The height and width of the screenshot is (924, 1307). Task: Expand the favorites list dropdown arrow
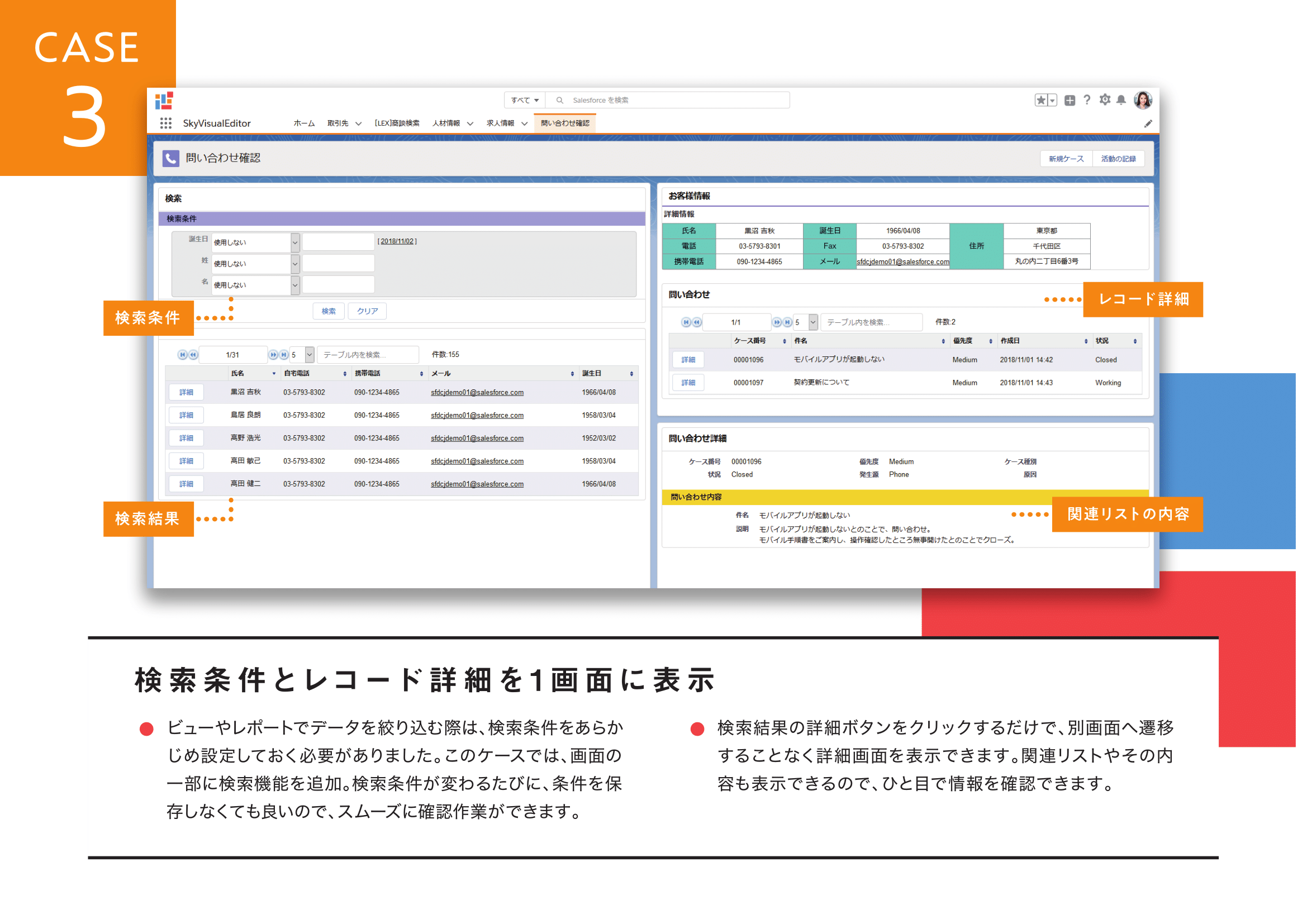click(x=1052, y=100)
